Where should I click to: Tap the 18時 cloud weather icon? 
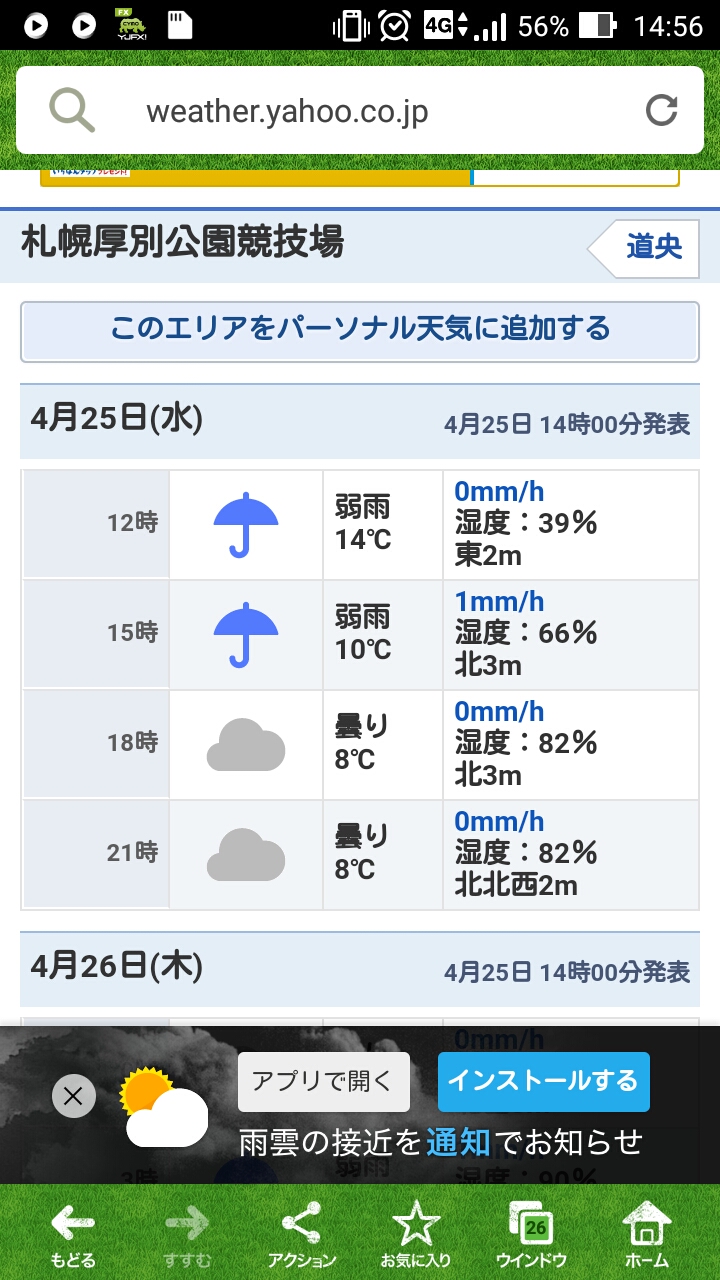coord(246,746)
